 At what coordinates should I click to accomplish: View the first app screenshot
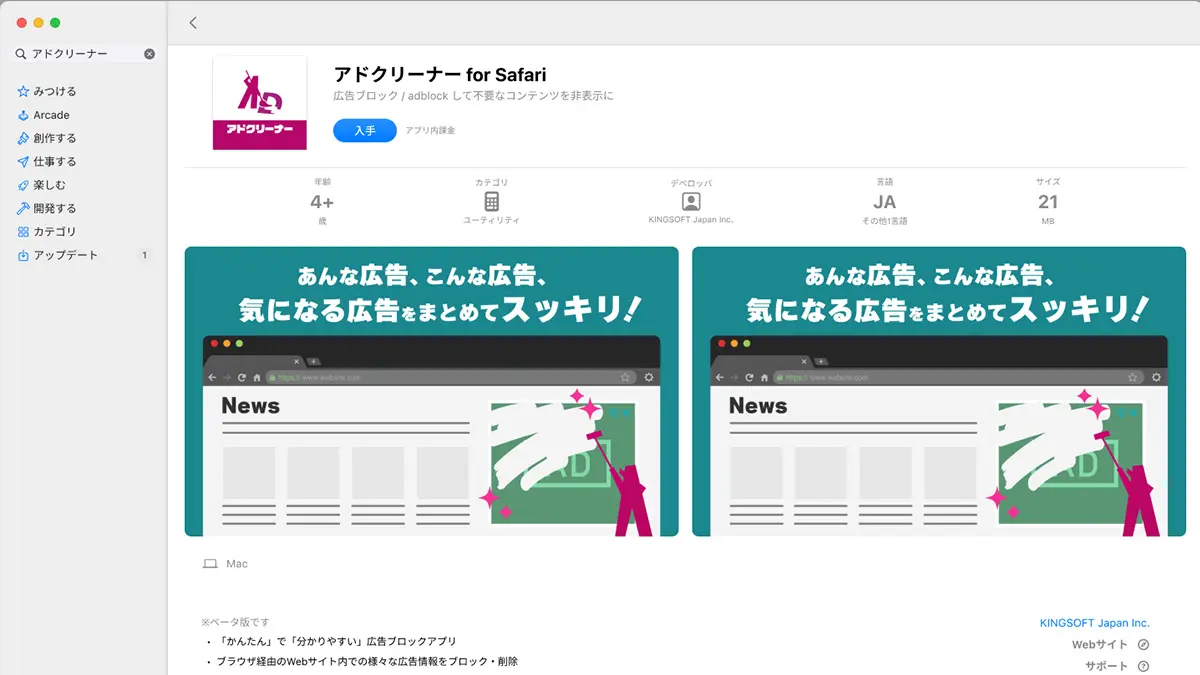pos(431,389)
